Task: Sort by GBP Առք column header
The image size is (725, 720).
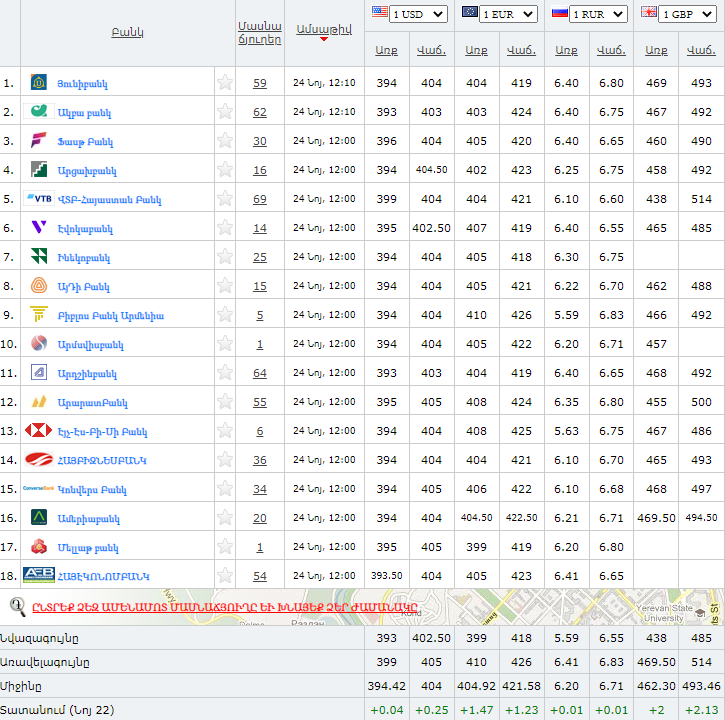Action: click(656, 50)
